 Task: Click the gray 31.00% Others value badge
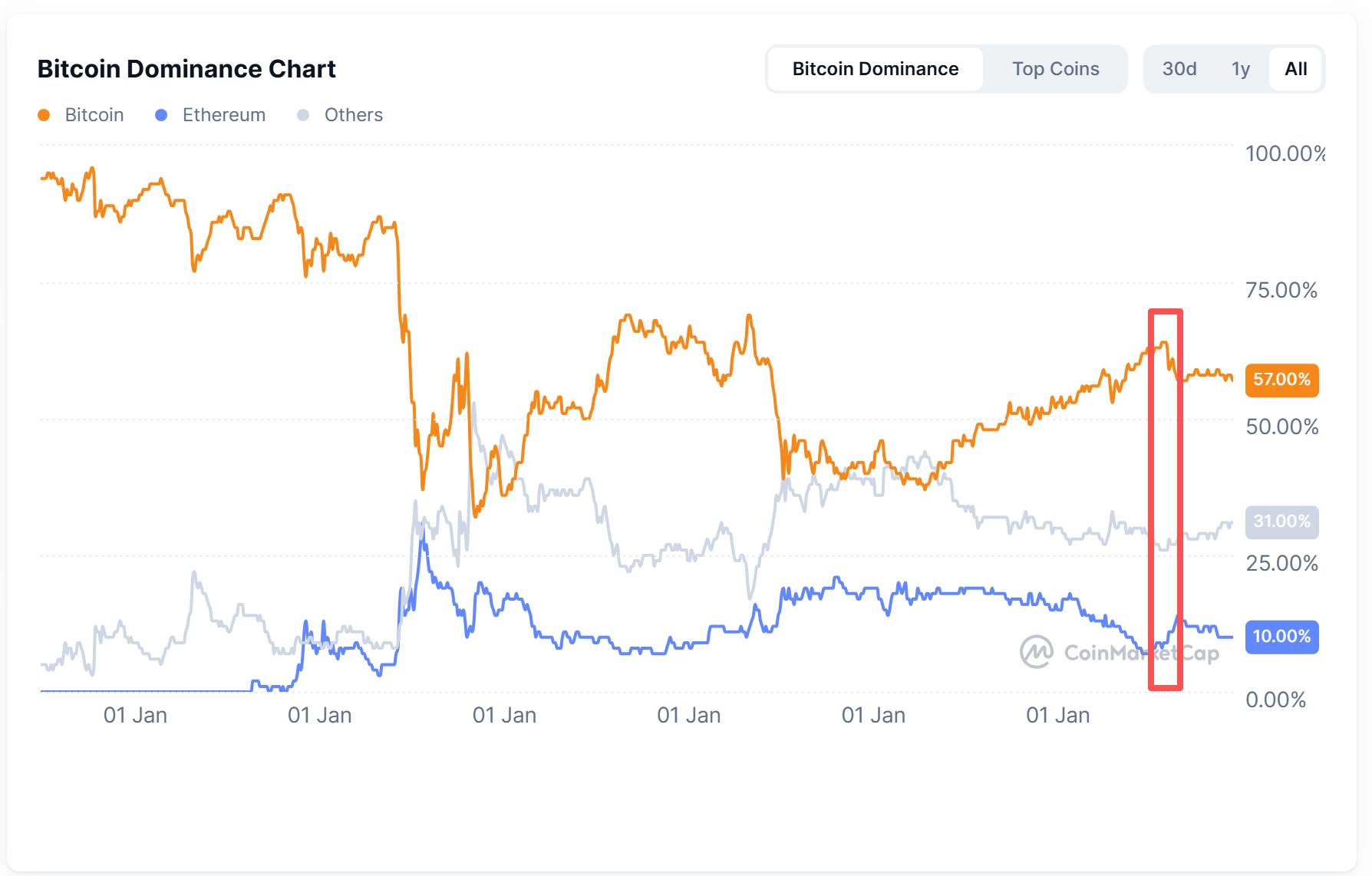tap(1281, 522)
